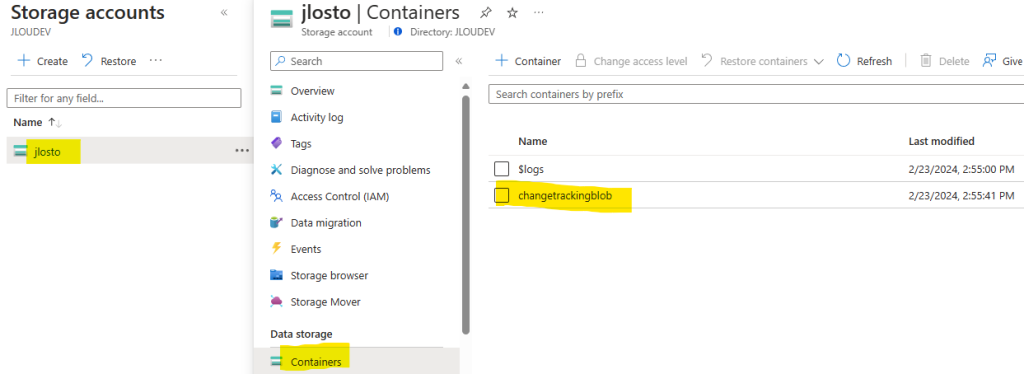1024x374 pixels.
Task: Pin the jlosto storage account blade
Action: (485, 12)
